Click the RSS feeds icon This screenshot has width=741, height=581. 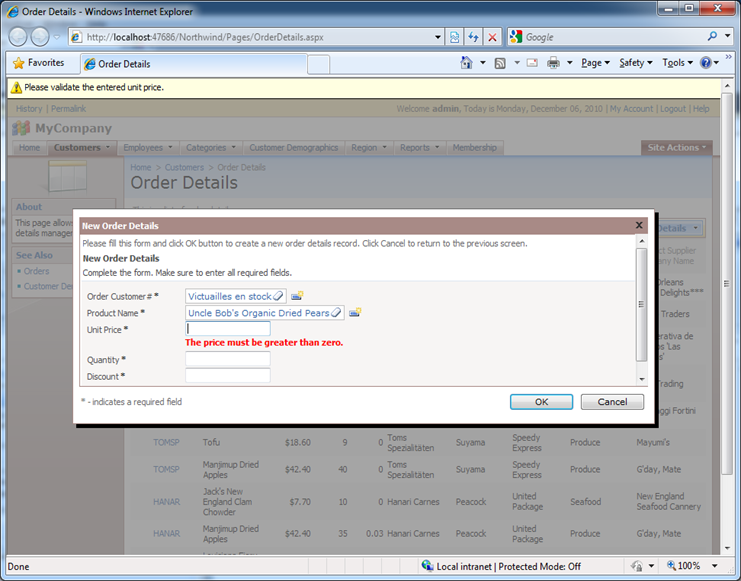pos(500,63)
